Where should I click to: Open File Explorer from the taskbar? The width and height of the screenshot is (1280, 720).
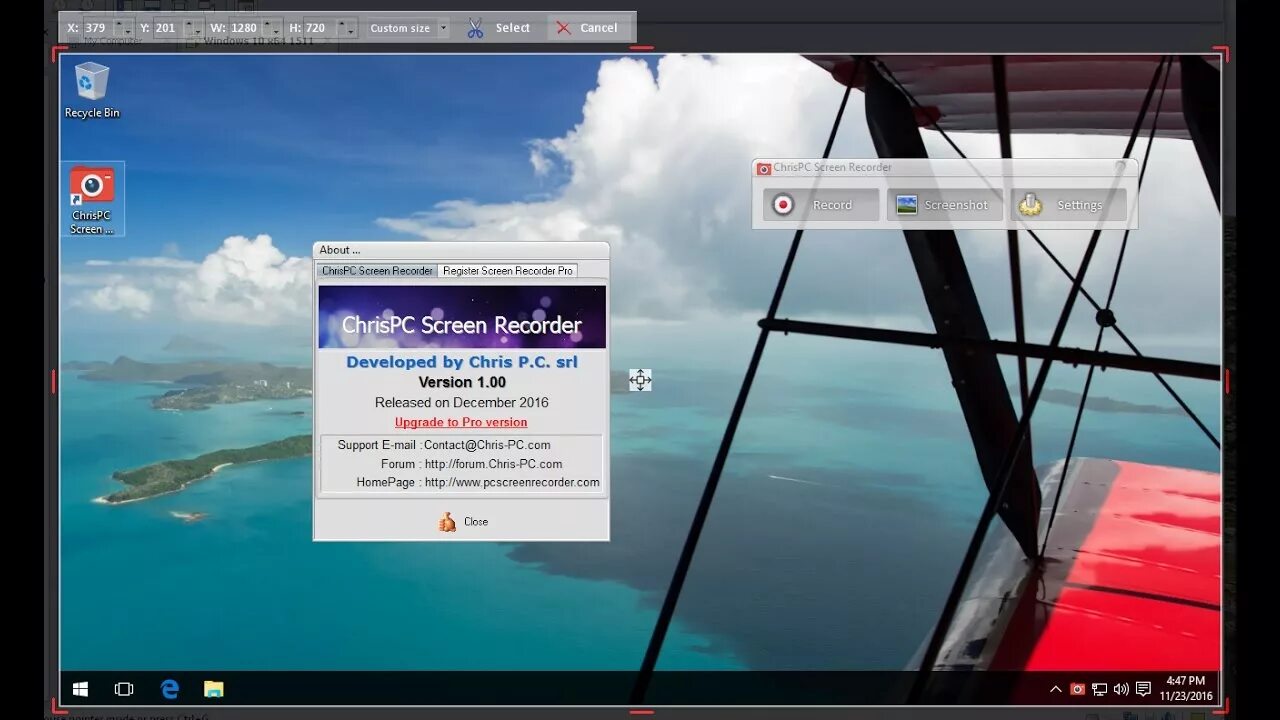(214, 689)
